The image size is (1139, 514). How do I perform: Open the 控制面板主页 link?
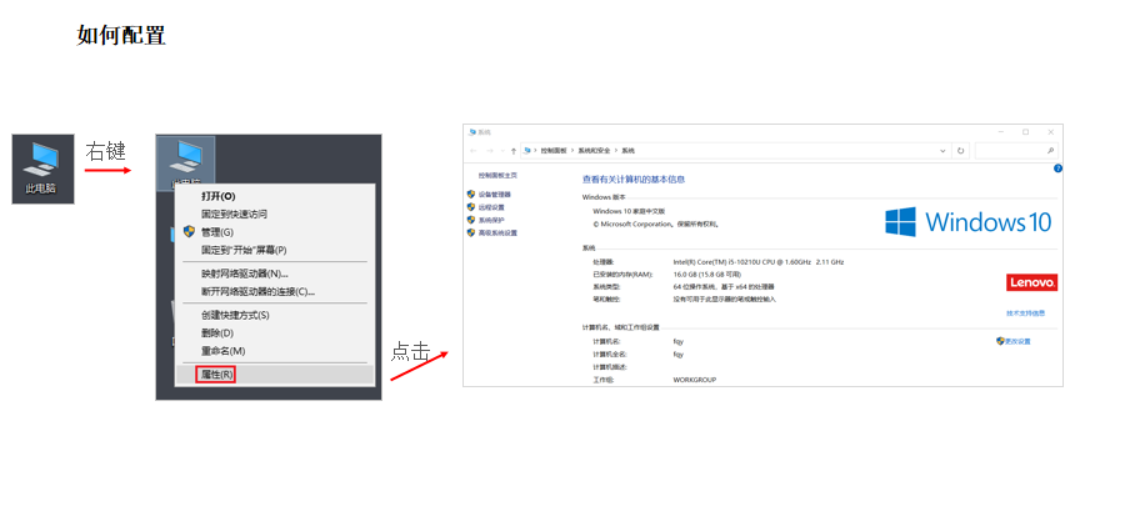pos(498,176)
